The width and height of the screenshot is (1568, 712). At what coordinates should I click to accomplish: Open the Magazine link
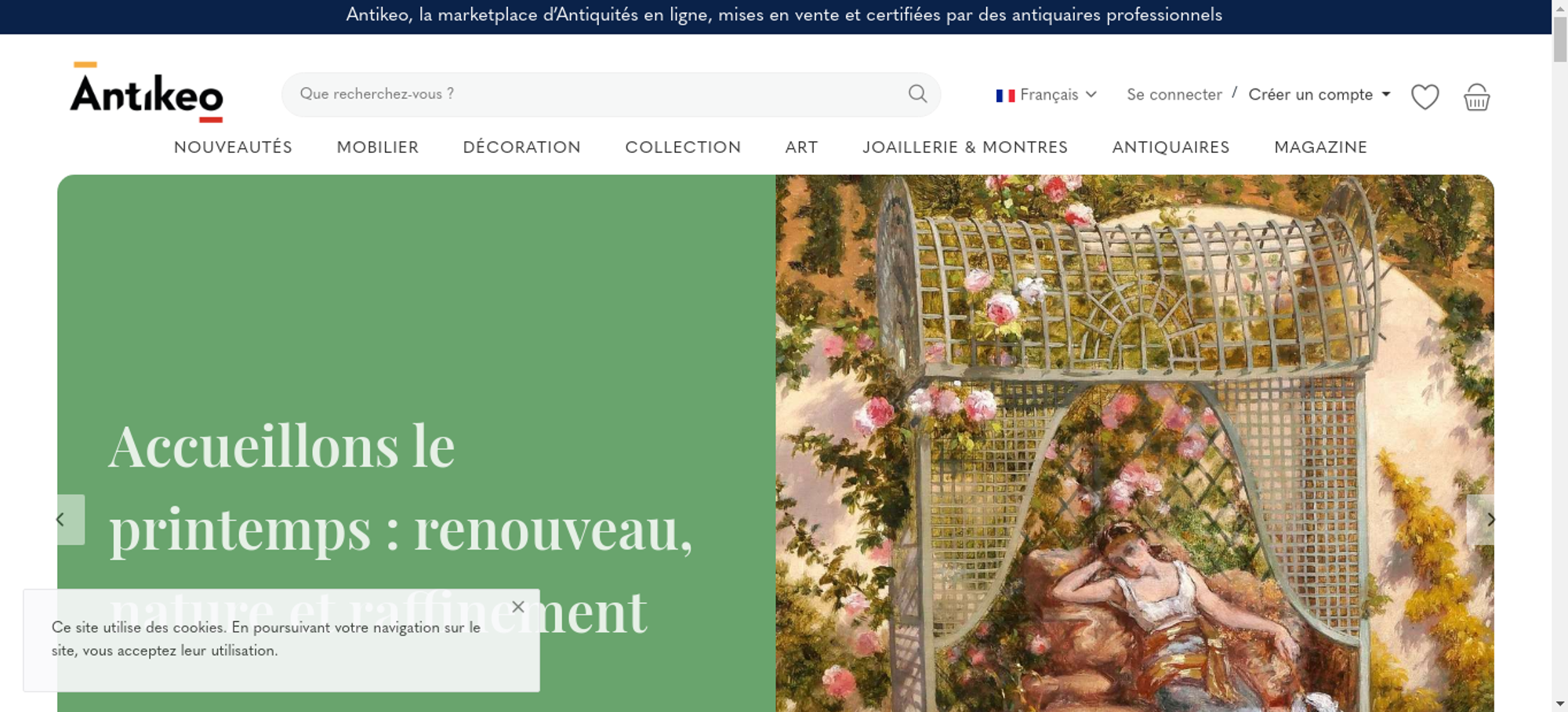1320,147
